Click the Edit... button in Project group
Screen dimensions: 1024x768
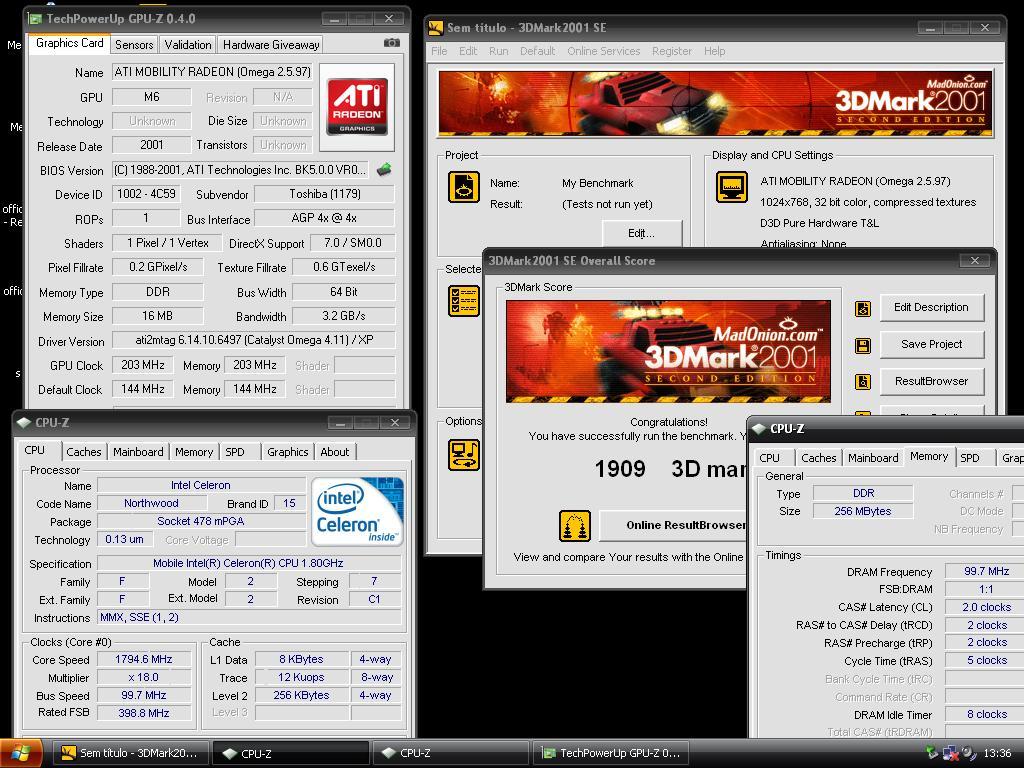coord(641,233)
